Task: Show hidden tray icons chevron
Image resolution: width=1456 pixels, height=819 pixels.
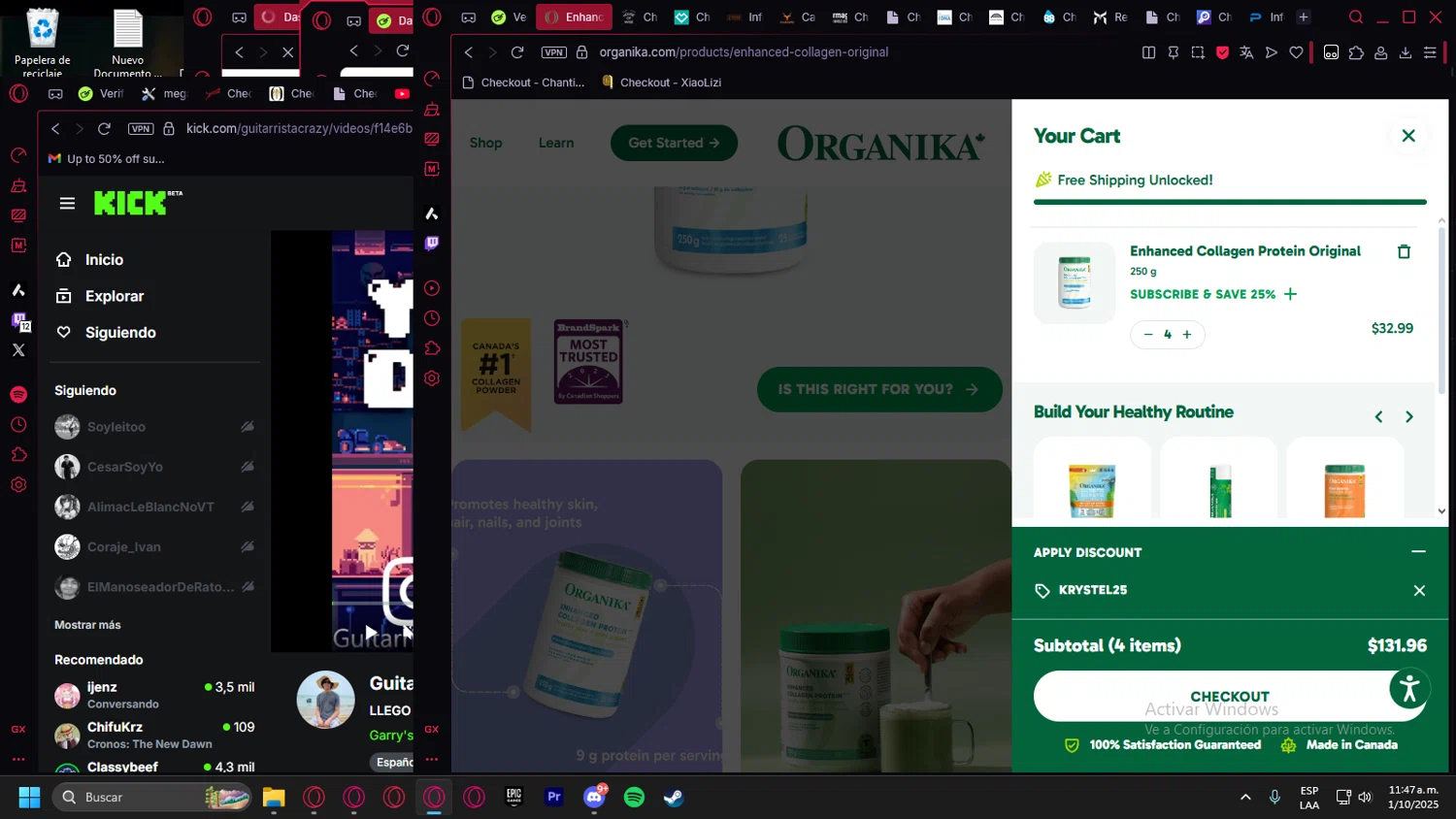Action: (x=1245, y=797)
